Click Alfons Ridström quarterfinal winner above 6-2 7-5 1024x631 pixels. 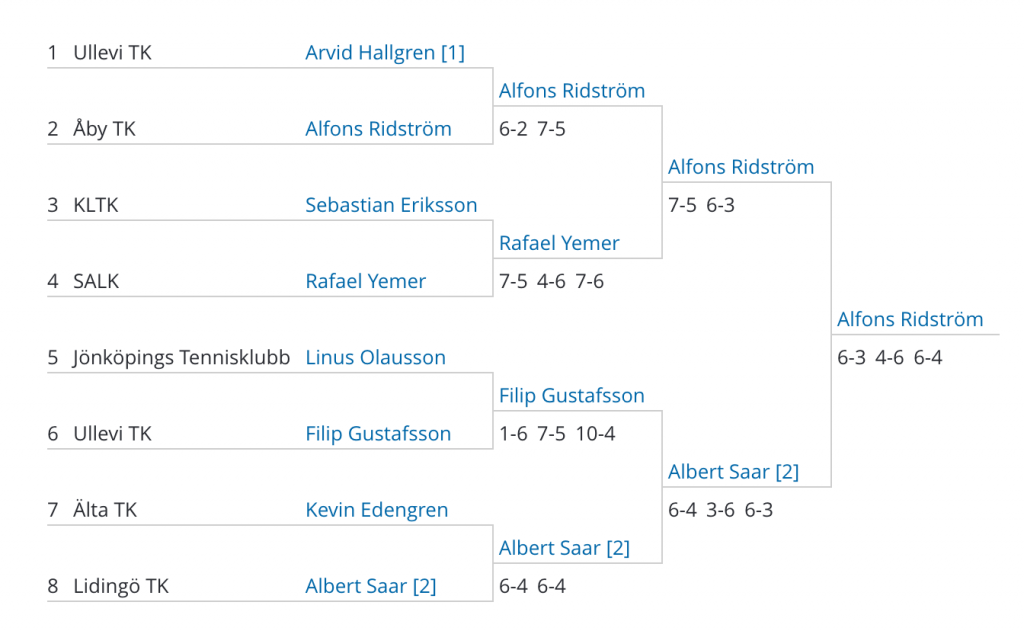[x=571, y=91]
